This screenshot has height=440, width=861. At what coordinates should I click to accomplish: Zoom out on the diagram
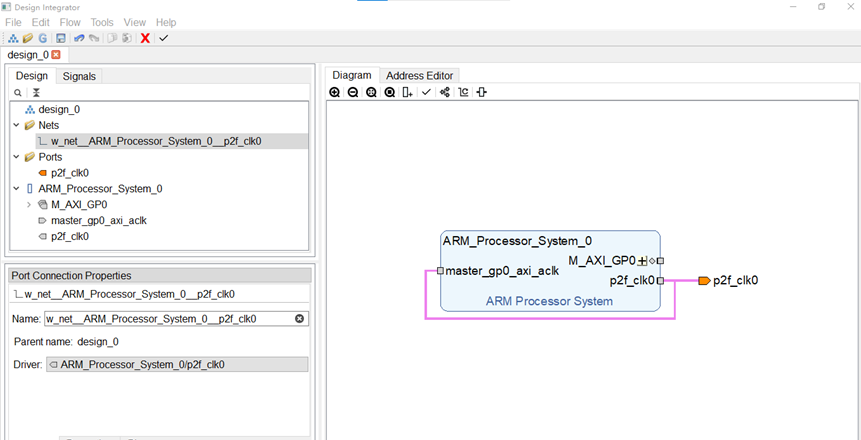353,92
